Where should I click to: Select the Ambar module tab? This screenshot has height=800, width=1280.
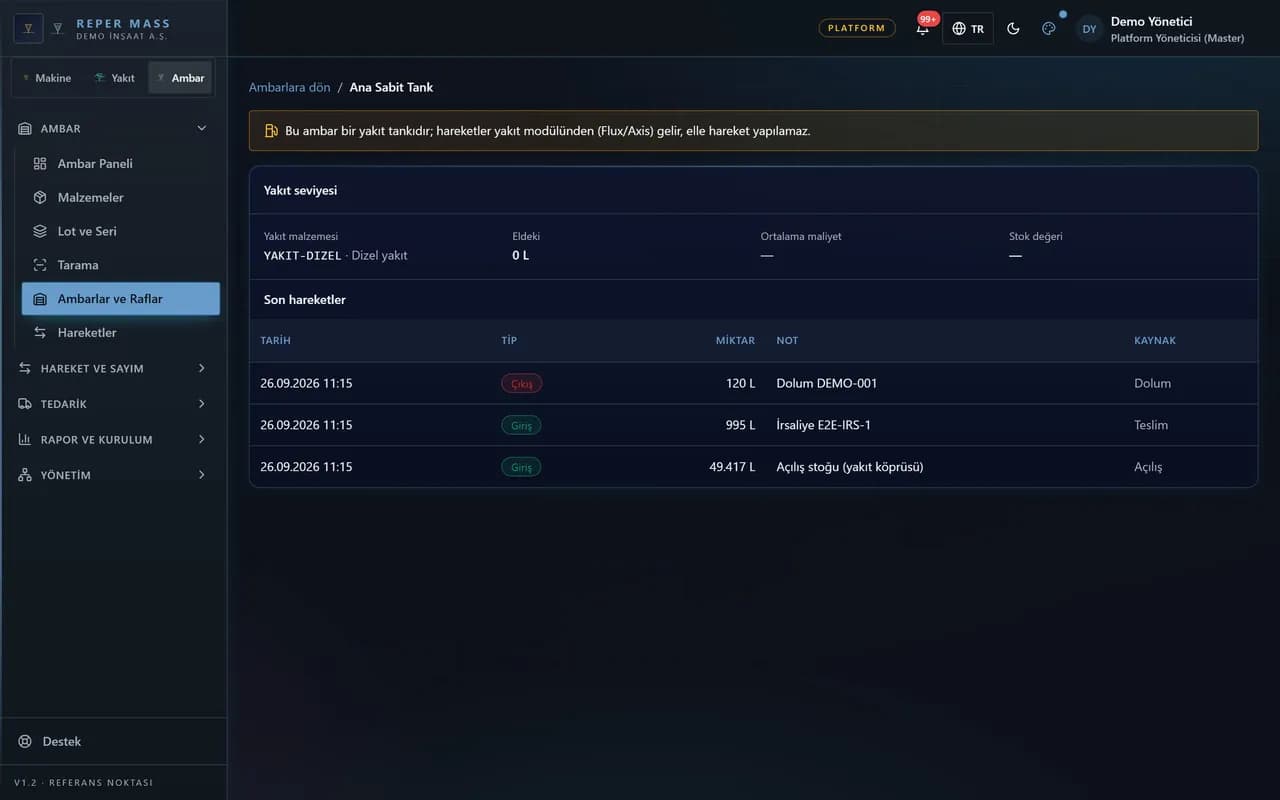pyautogui.click(x=180, y=78)
